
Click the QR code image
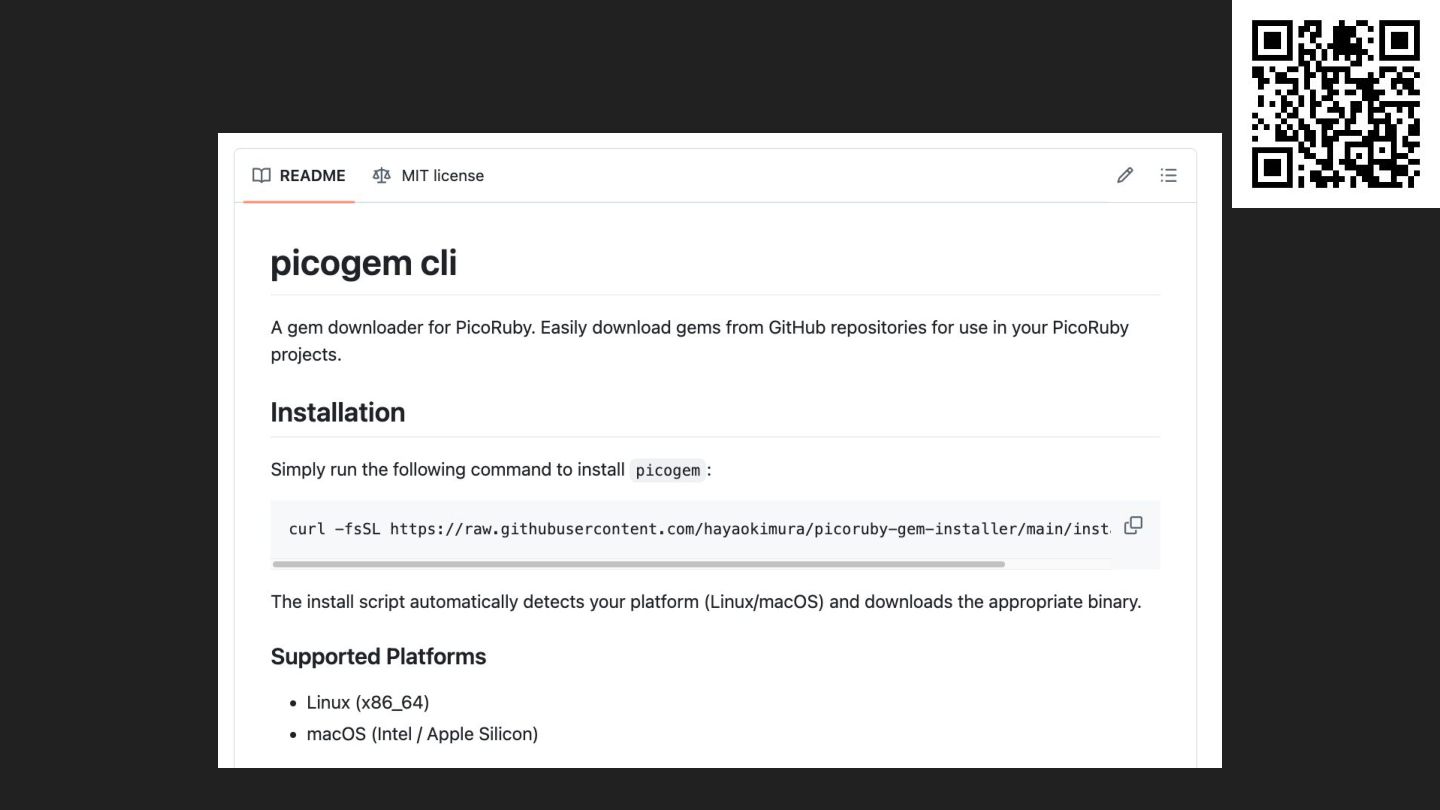[x=1335, y=104]
